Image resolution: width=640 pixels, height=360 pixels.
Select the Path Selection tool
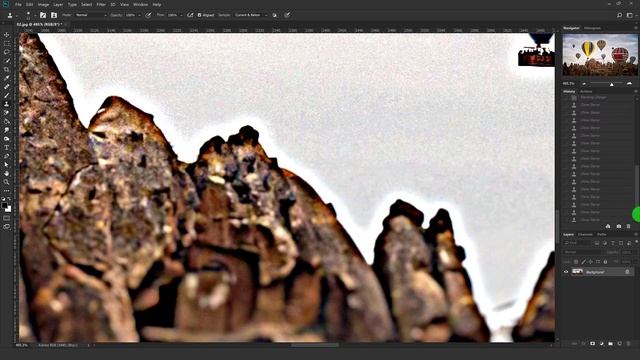coord(7,164)
